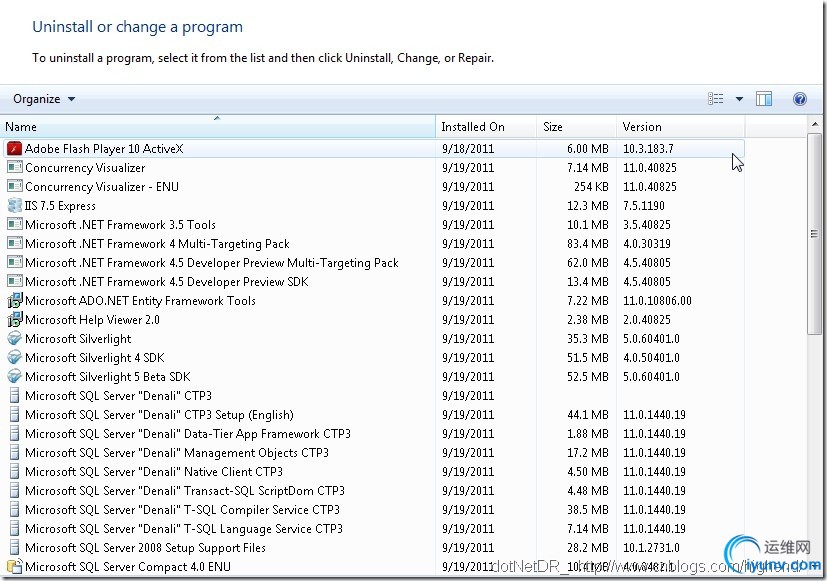Sort by the Size column header

[576, 127]
